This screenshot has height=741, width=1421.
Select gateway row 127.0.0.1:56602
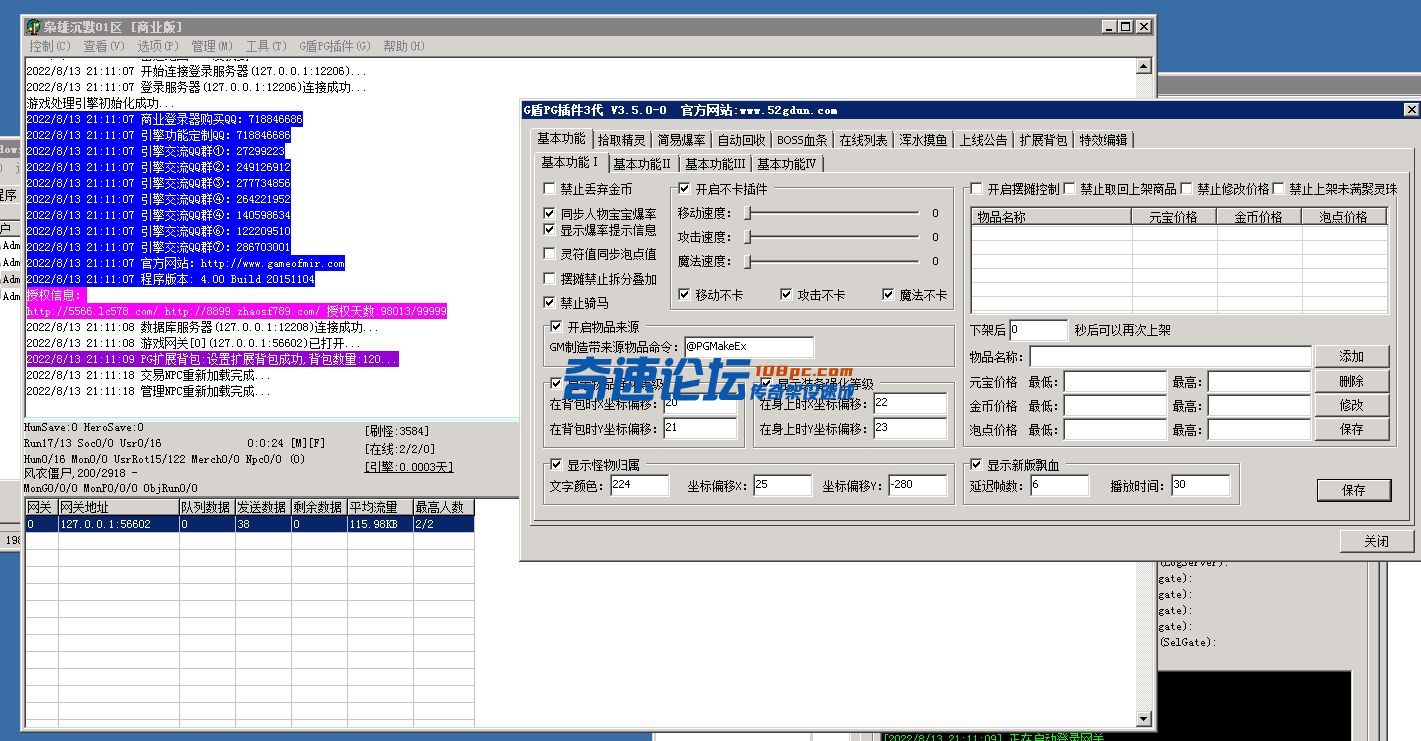pos(249,524)
